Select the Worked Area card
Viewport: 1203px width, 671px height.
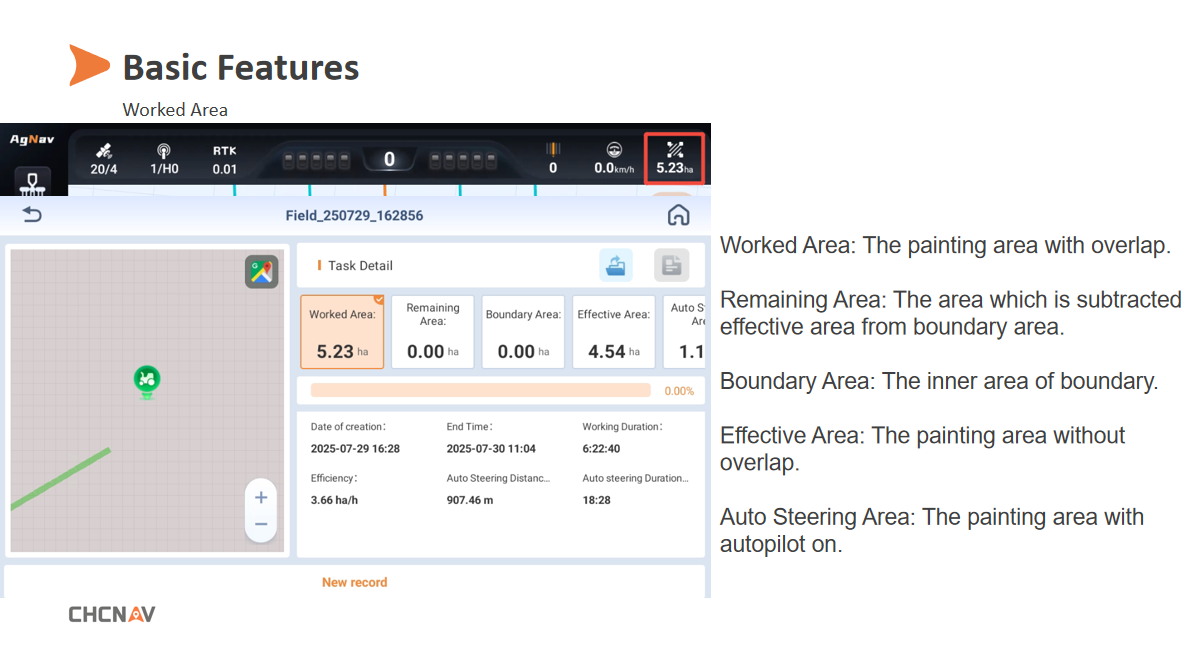pyautogui.click(x=342, y=332)
